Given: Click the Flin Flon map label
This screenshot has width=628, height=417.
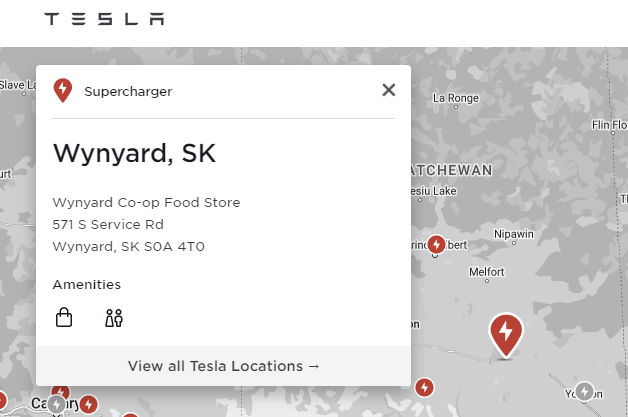Looking at the screenshot, I should click(x=609, y=125).
